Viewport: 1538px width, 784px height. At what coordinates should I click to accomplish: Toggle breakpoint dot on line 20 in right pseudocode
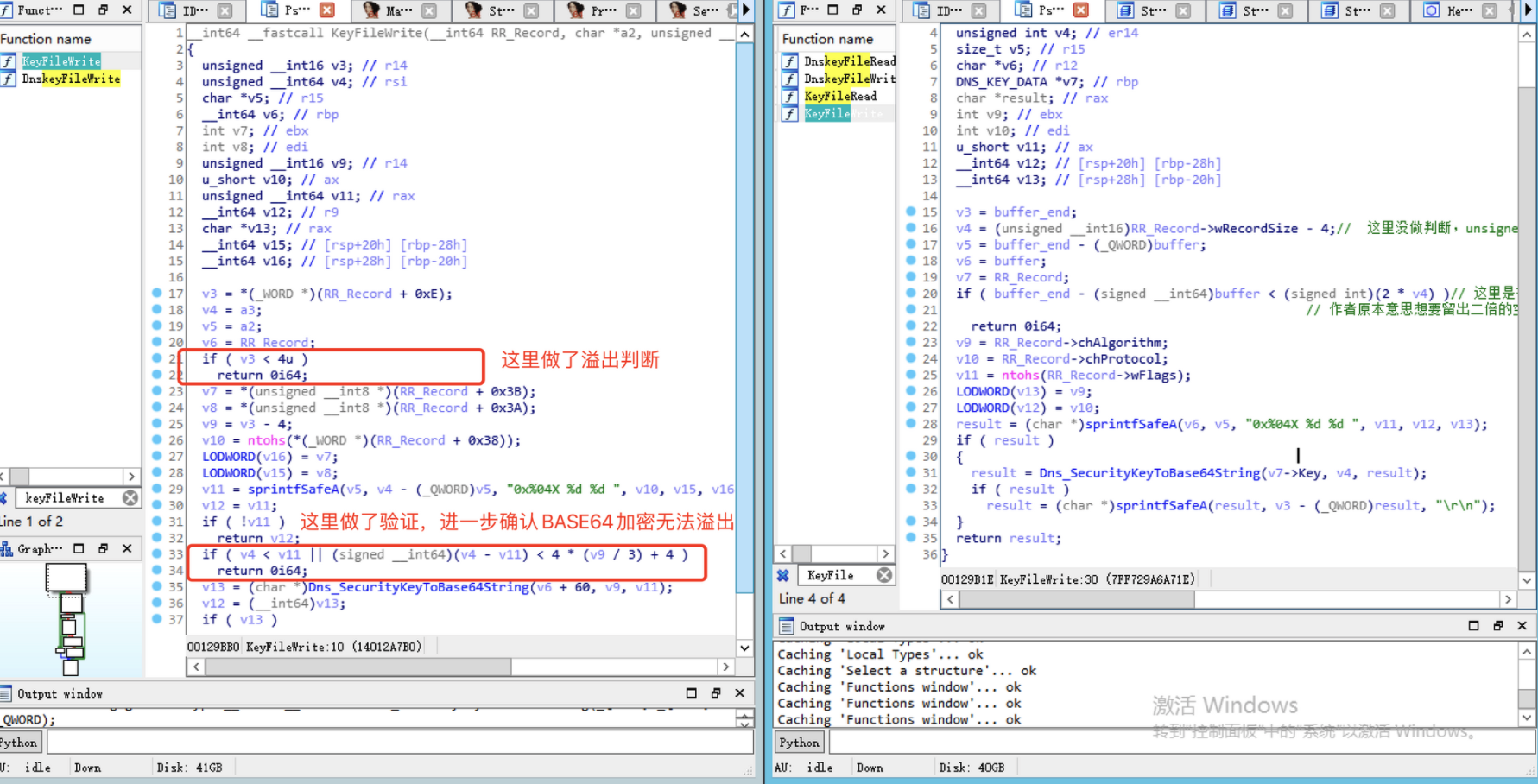pyautogui.click(x=910, y=293)
